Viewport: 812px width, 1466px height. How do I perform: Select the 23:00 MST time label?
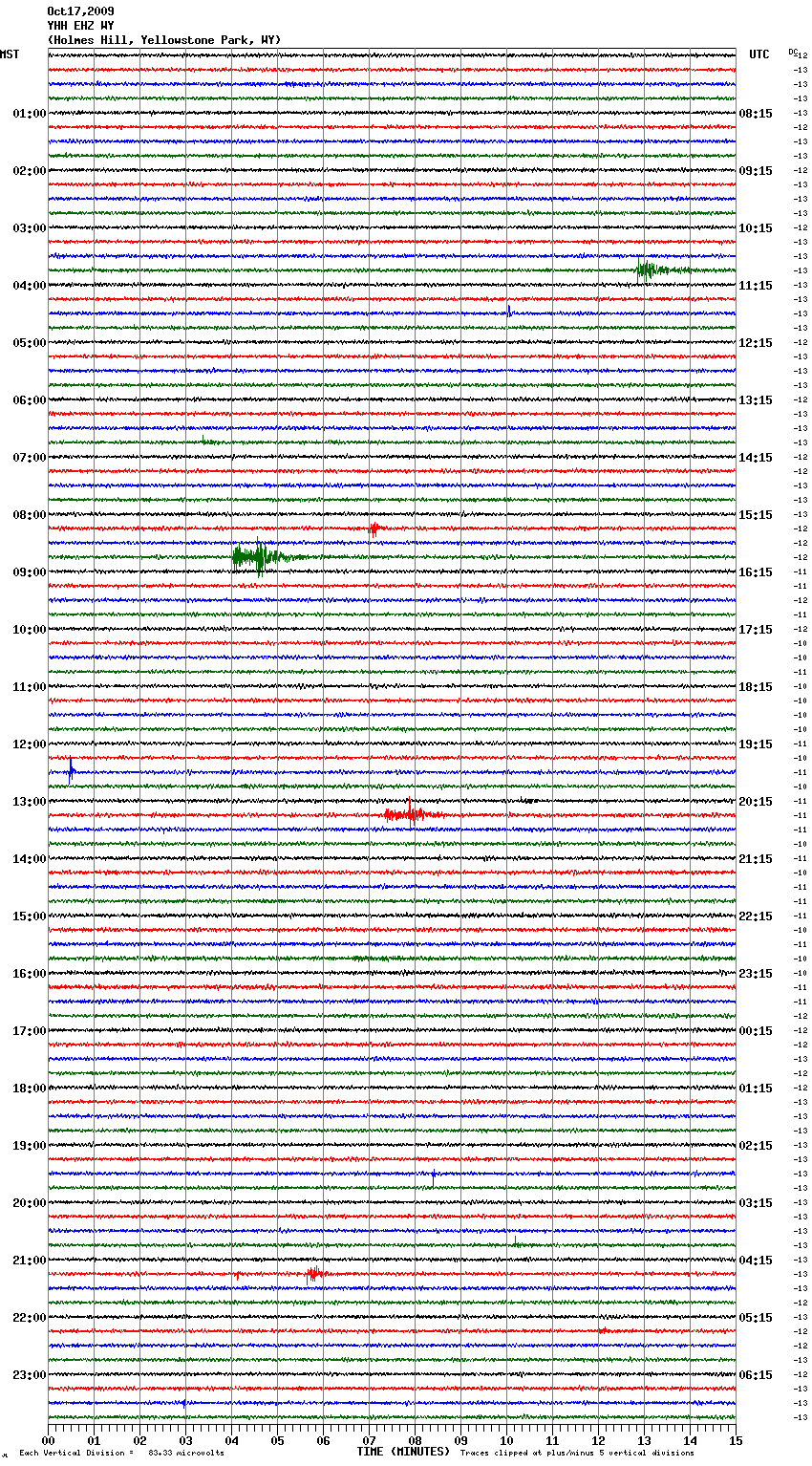(x=29, y=1375)
